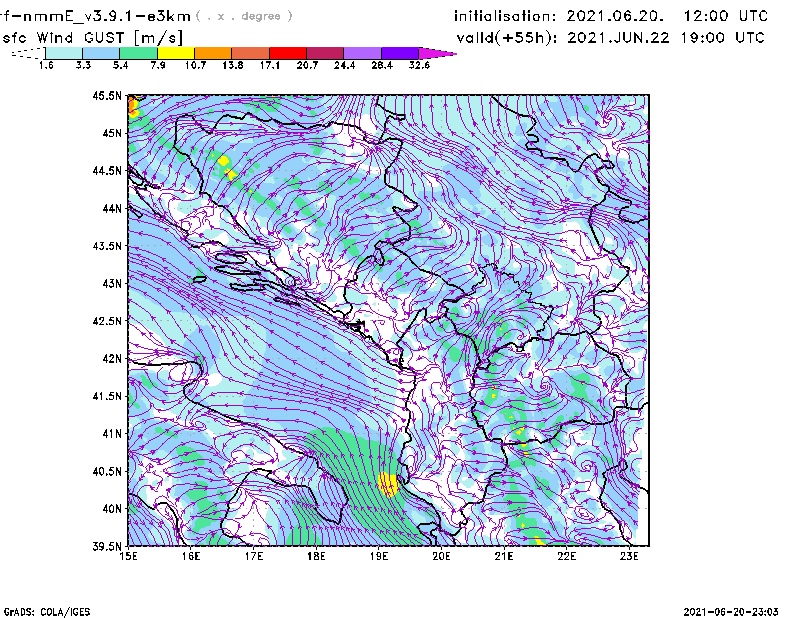Pick the crimson 20.7–24.4 legend swatch
Screen dimensions: 800x618
325,53
